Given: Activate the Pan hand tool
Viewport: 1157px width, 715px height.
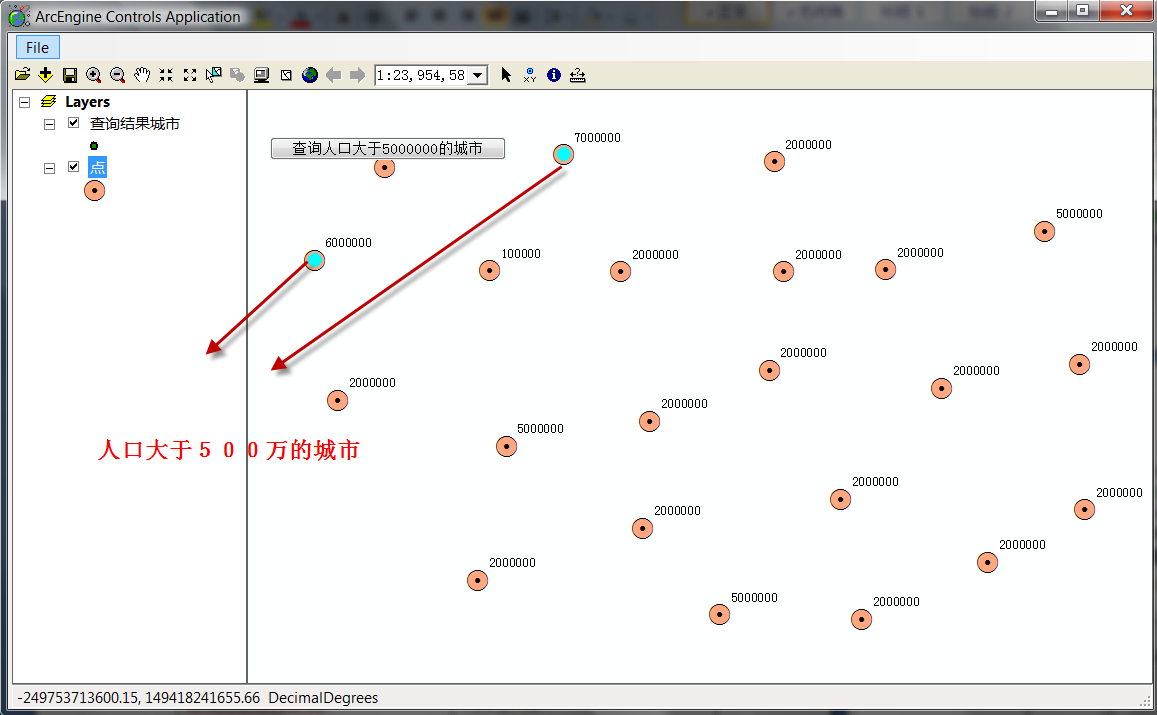Looking at the screenshot, I should click(x=142, y=75).
